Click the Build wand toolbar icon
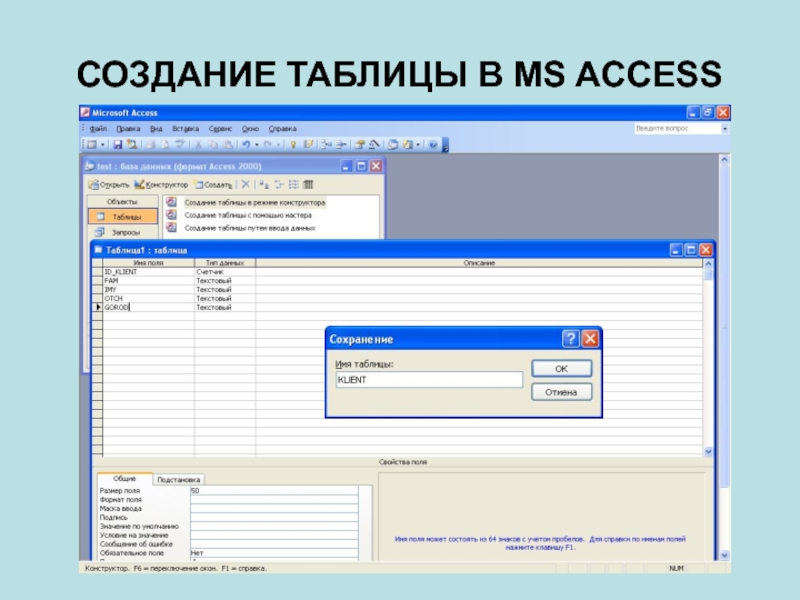The height and width of the screenshot is (600, 800). 374,145
